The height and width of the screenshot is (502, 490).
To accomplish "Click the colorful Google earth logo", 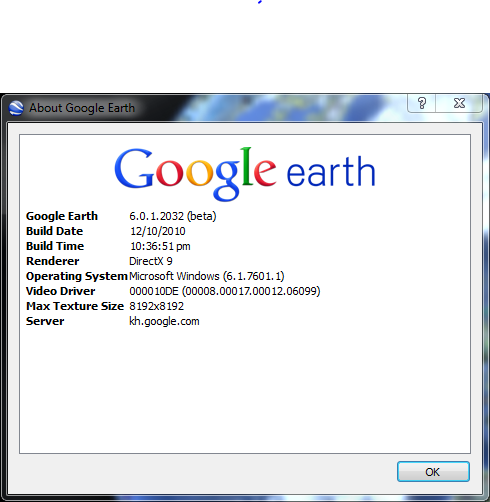I will tap(245, 173).
